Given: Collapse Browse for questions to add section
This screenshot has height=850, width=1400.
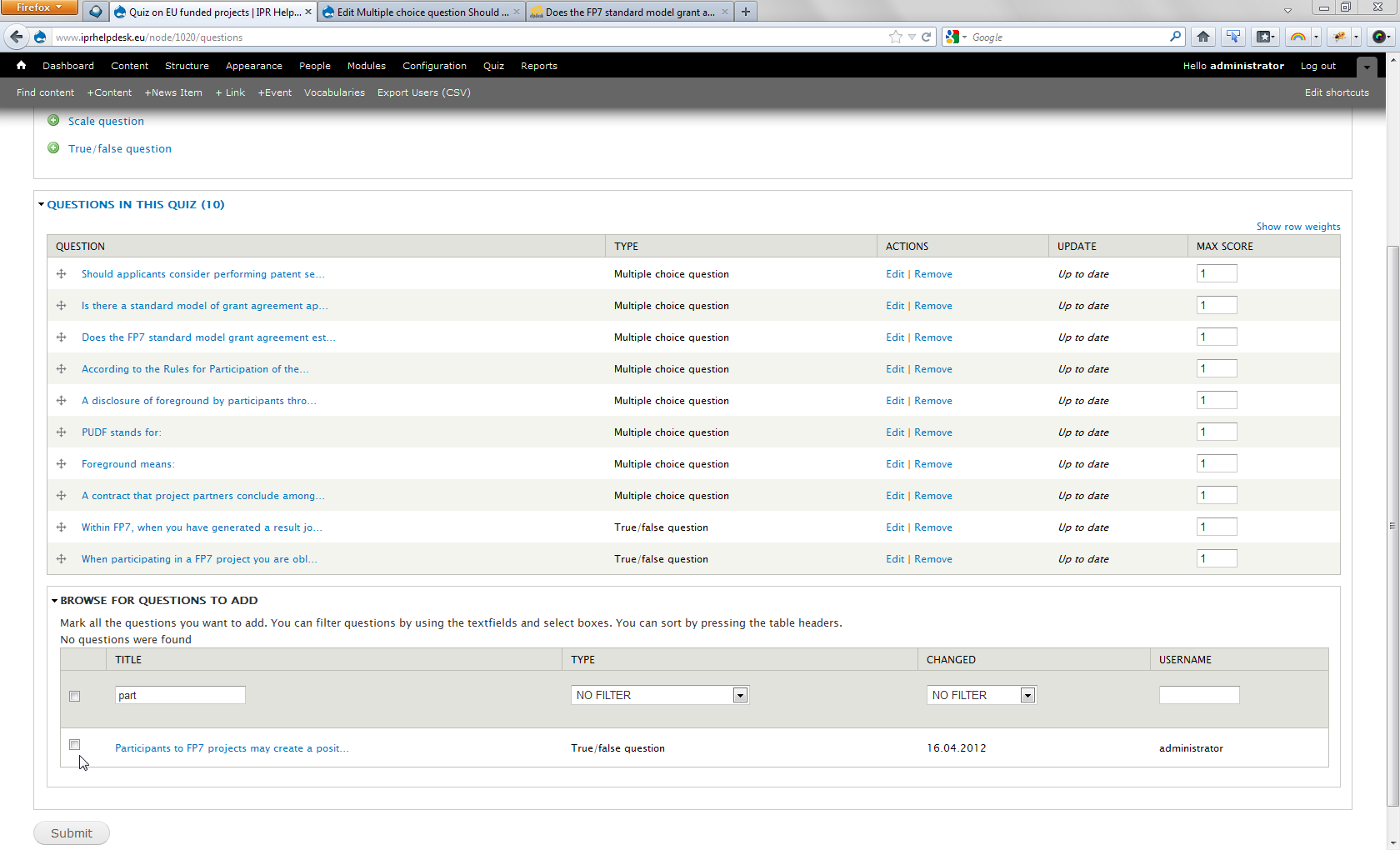Looking at the screenshot, I should (x=158, y=600).
